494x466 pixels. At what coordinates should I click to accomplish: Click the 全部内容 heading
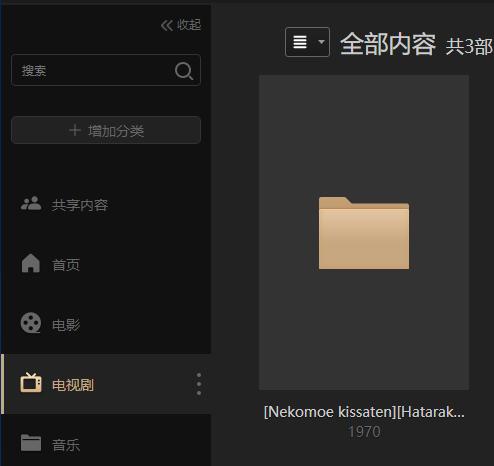pyautogui.click(x=388, y=44)
